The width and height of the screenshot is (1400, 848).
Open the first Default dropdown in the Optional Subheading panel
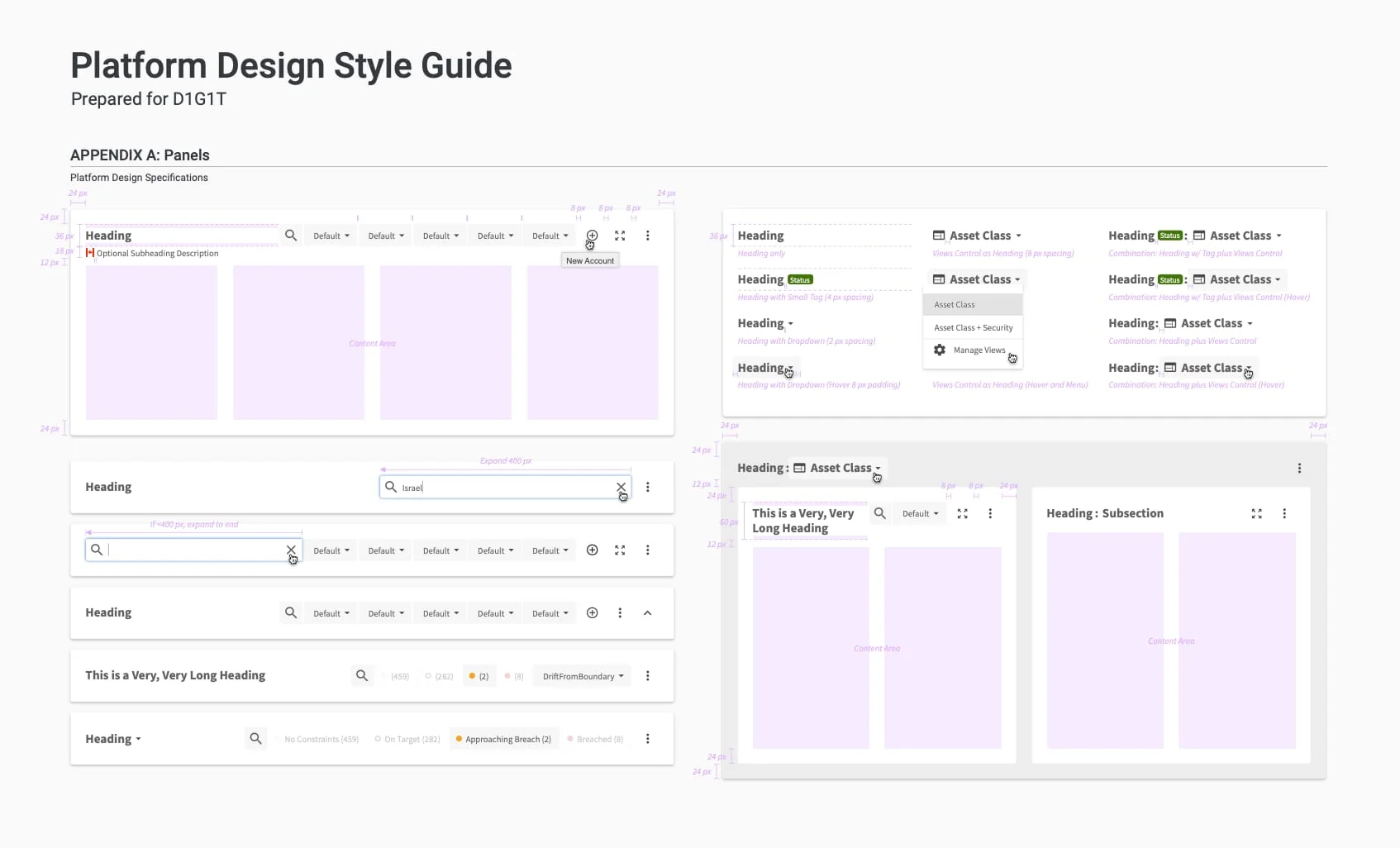[331, 236]
